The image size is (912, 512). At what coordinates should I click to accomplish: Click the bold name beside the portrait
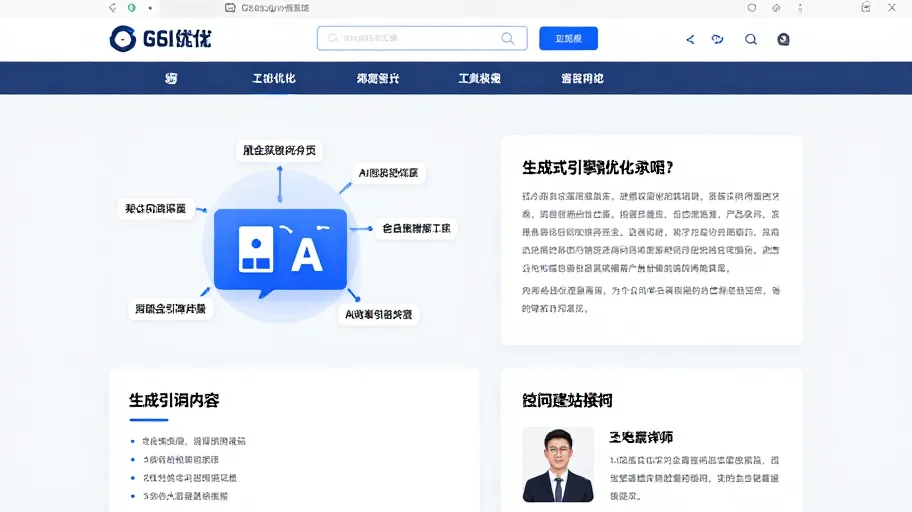tap(641, 437)
